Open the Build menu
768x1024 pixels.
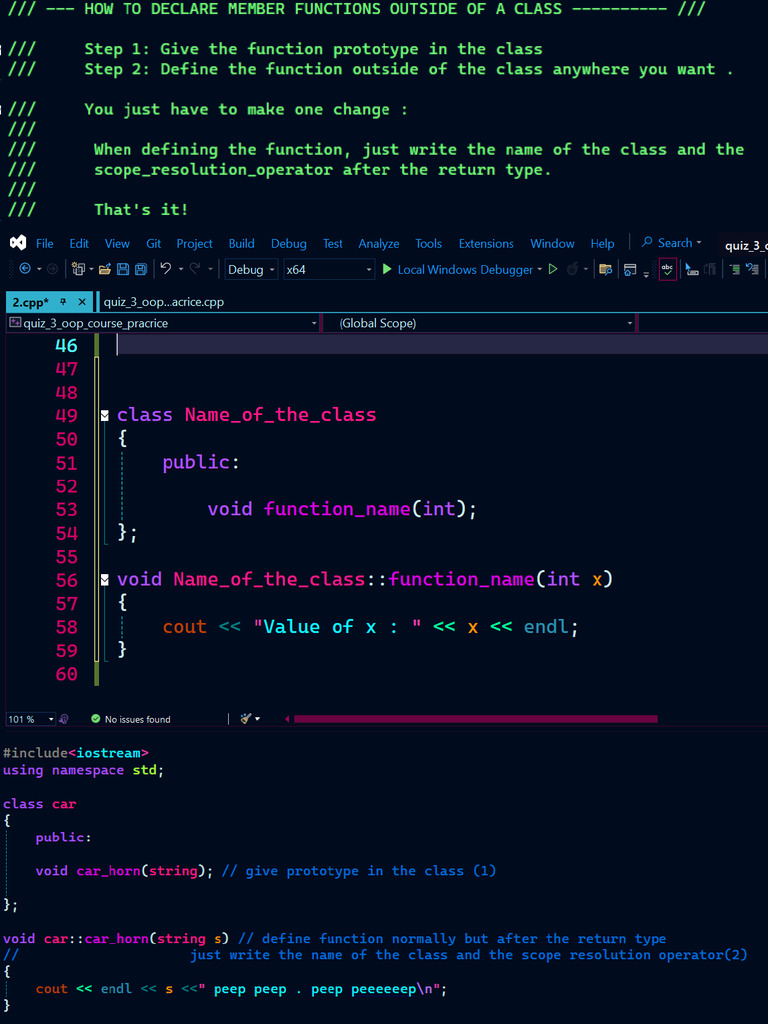tap(242, 243)
